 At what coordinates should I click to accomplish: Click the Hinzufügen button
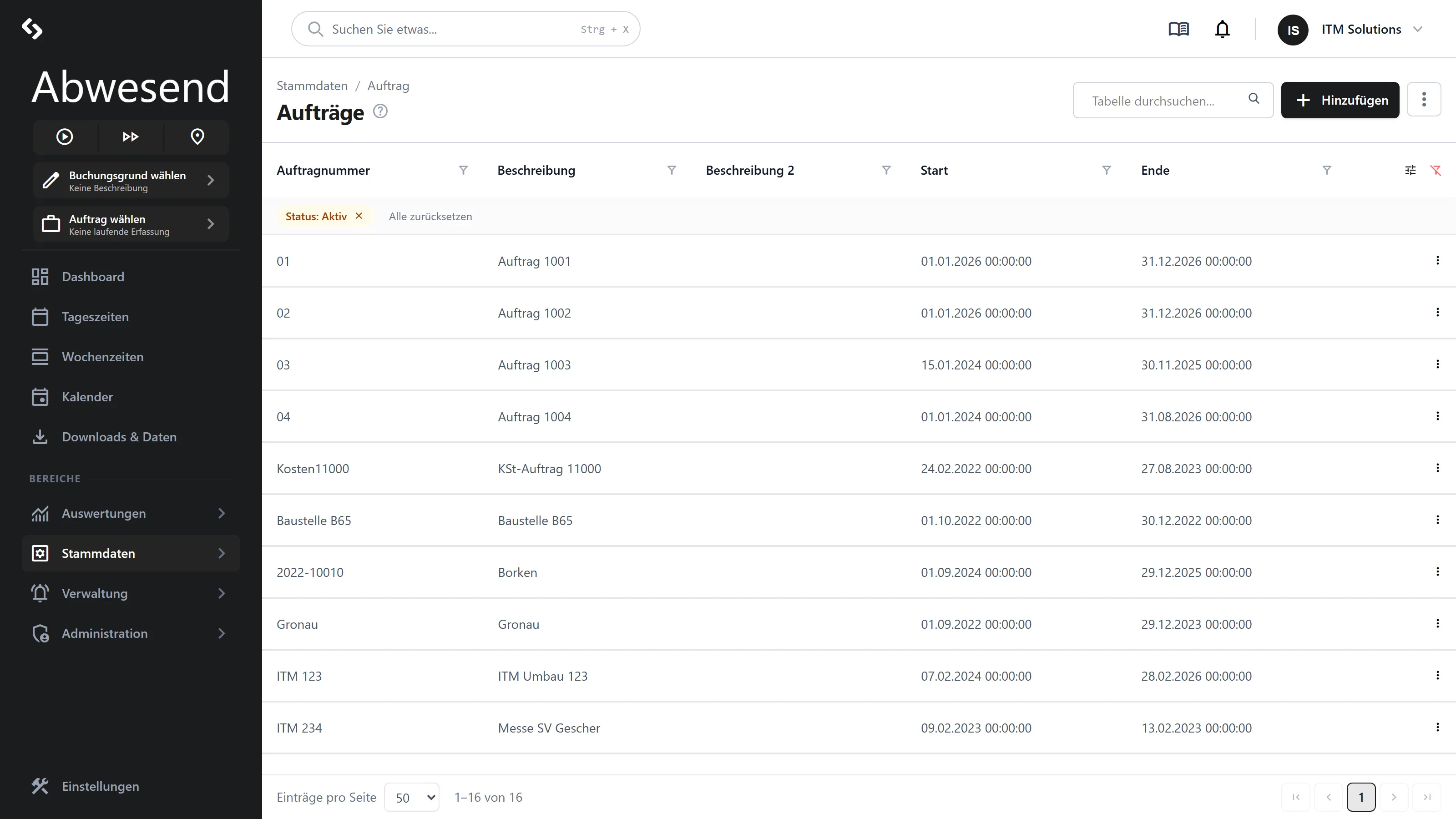pyautogui.click(x=1340, y=100)
